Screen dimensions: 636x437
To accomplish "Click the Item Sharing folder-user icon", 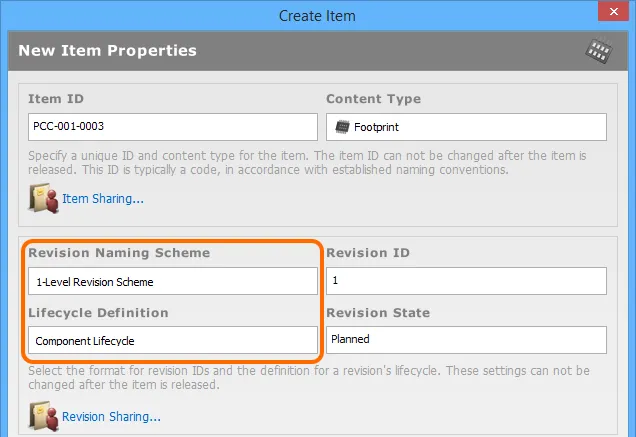I will pyautogui.click(x=44, y=198).
